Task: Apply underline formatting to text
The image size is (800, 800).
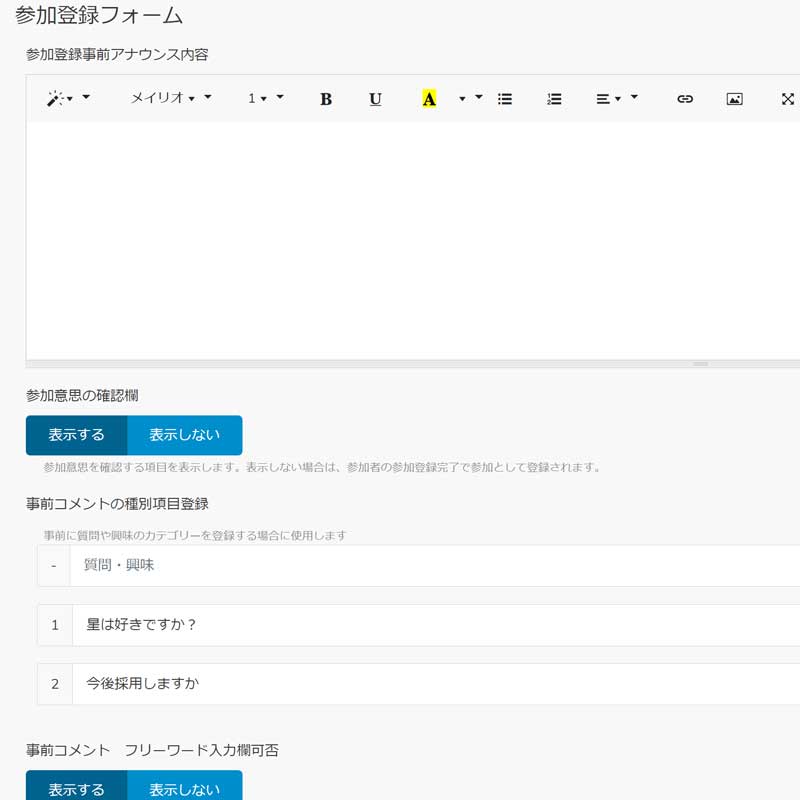Action: click(x=375, y=98)
